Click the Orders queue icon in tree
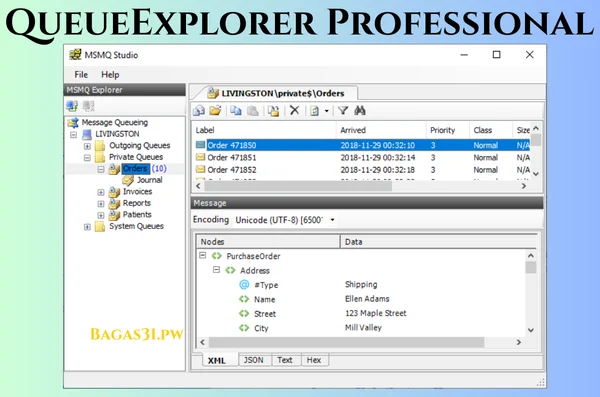 [x=114, y=169]
